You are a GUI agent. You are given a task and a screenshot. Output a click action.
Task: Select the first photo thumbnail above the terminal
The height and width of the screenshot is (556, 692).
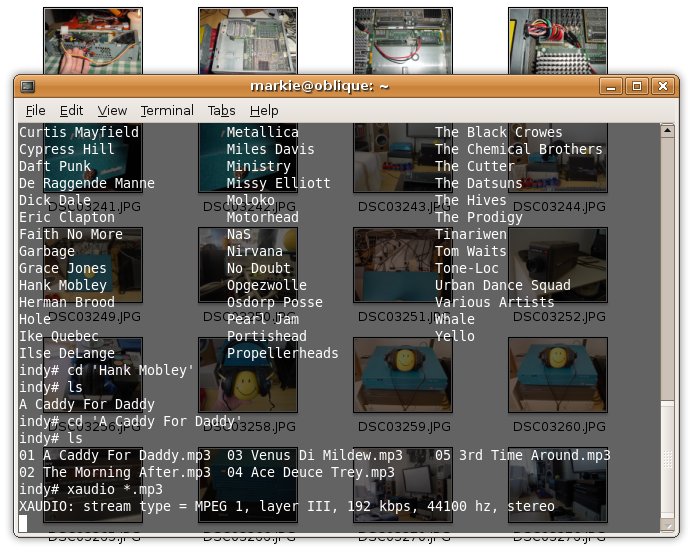coord(93,41)
